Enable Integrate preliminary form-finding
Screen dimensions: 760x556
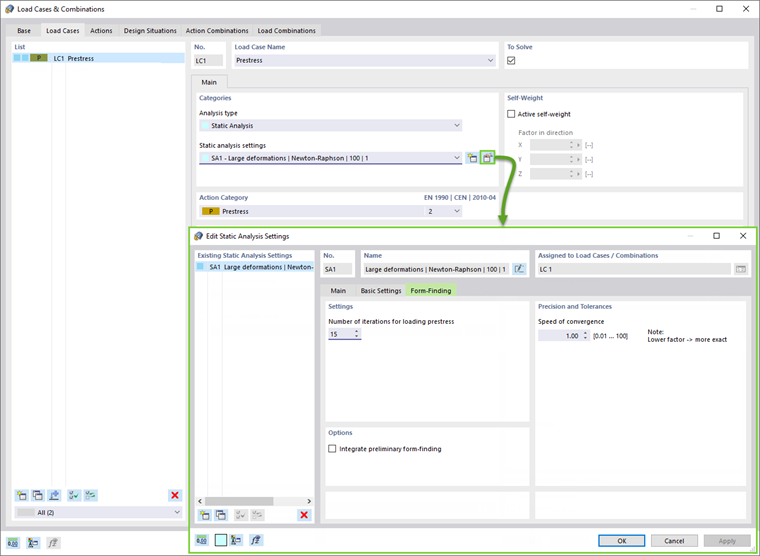click(332, 449)
